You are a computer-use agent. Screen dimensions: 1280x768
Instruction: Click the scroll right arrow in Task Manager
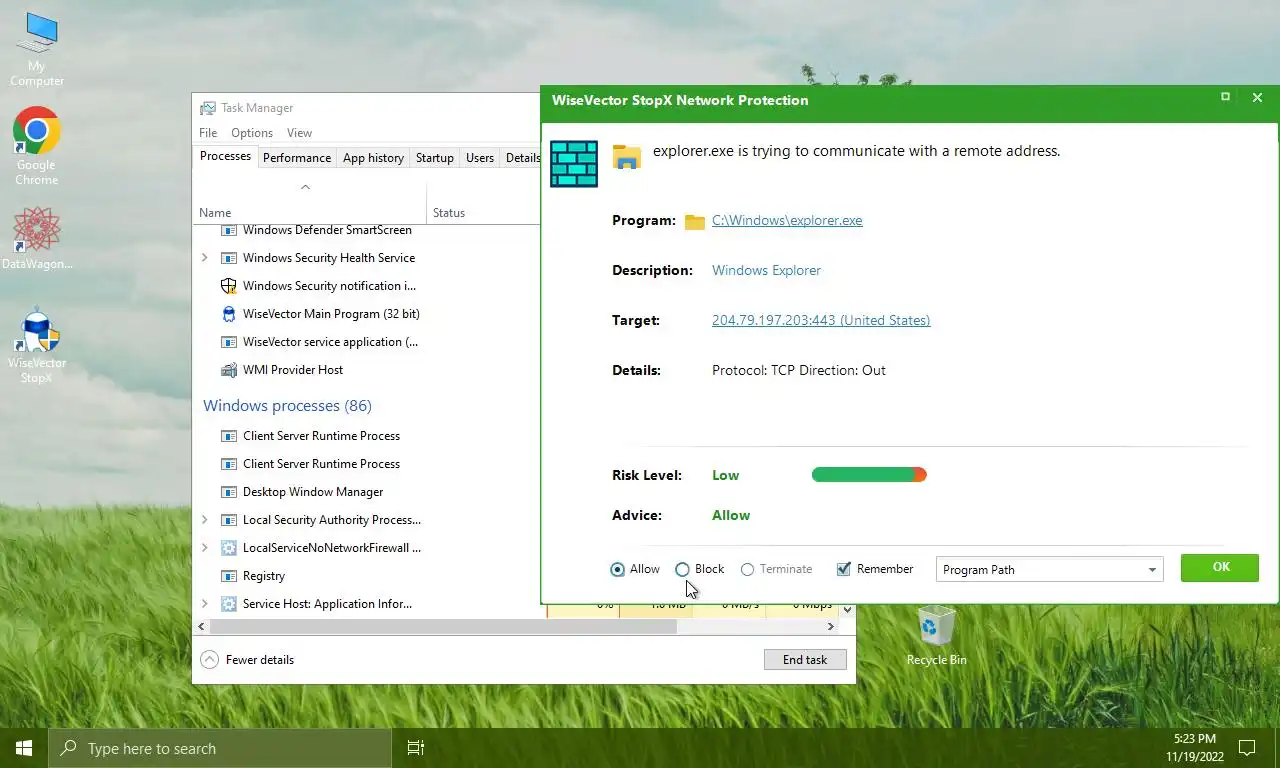(830, 627)
